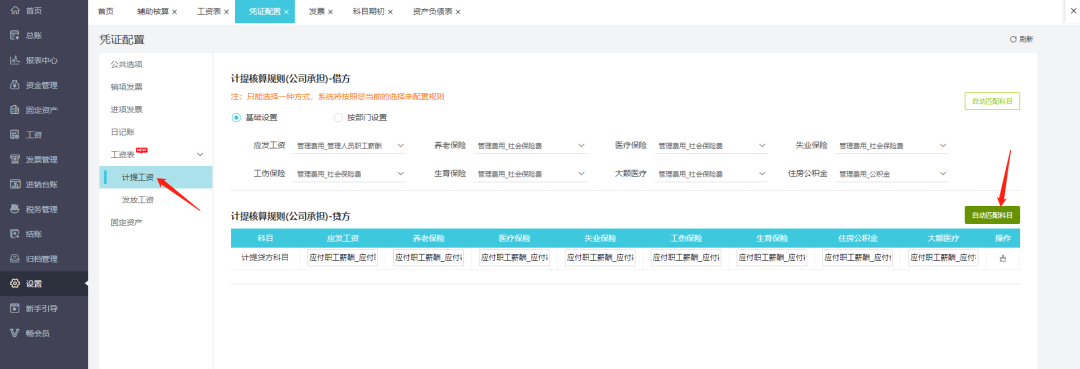The image size is (1080, 369).
Task: Select 计提工资 under 工资表
Action: click(x=156, y=177)
